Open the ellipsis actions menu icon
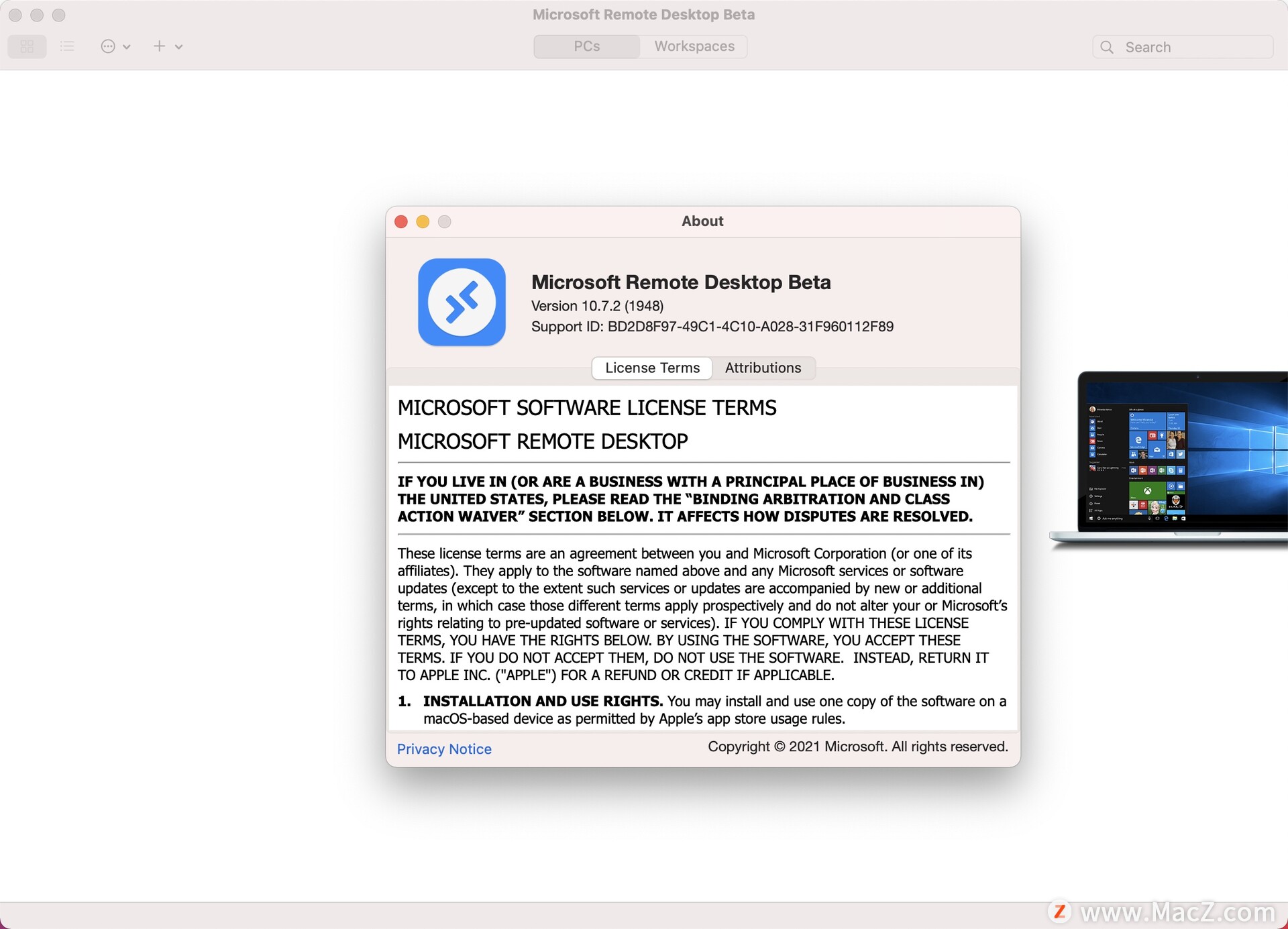 click(108, 46)
